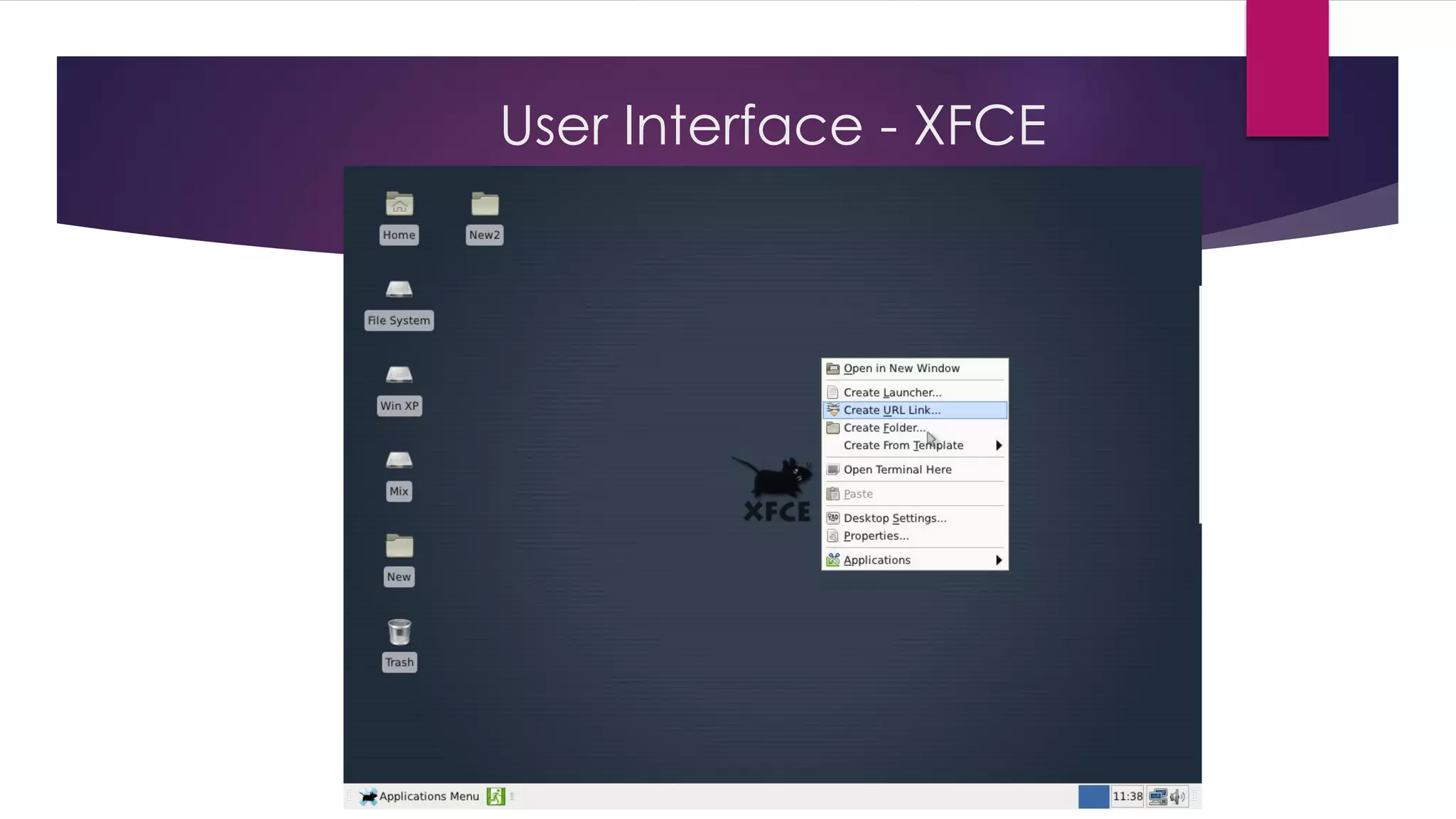Click the clipboard icon beside Paste
Viewport: 1456px width, 819px height.
pos(833,493)
